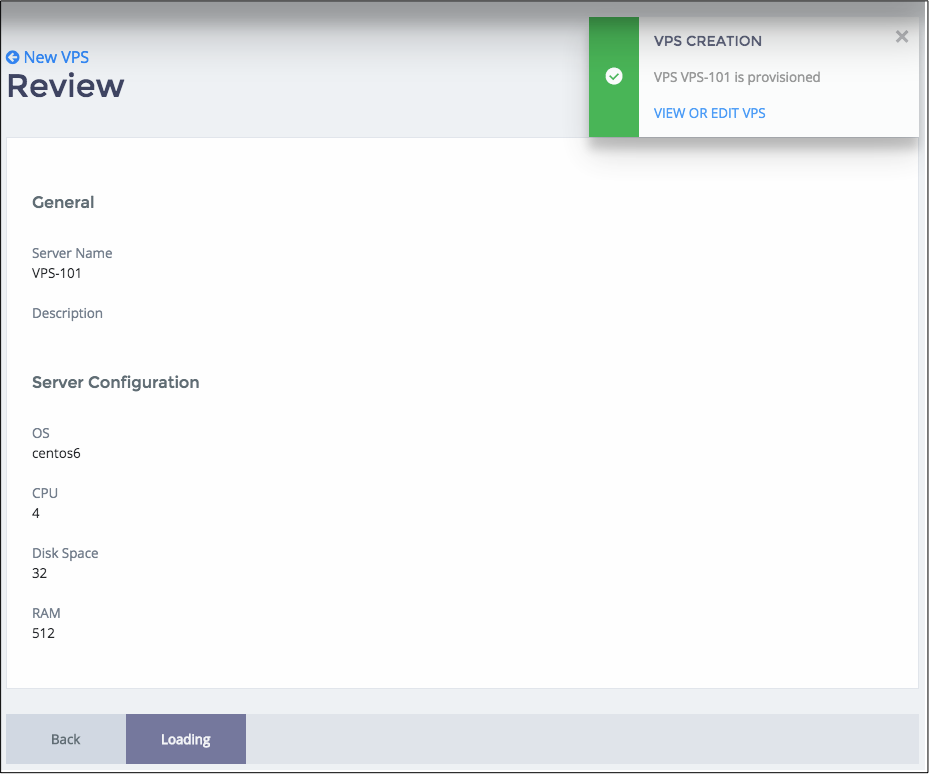Image resolution: width=929 pixels, height=774 pixels.
Task: Go to the New VPS breadcrumb link
Action: tap(56, 58)
